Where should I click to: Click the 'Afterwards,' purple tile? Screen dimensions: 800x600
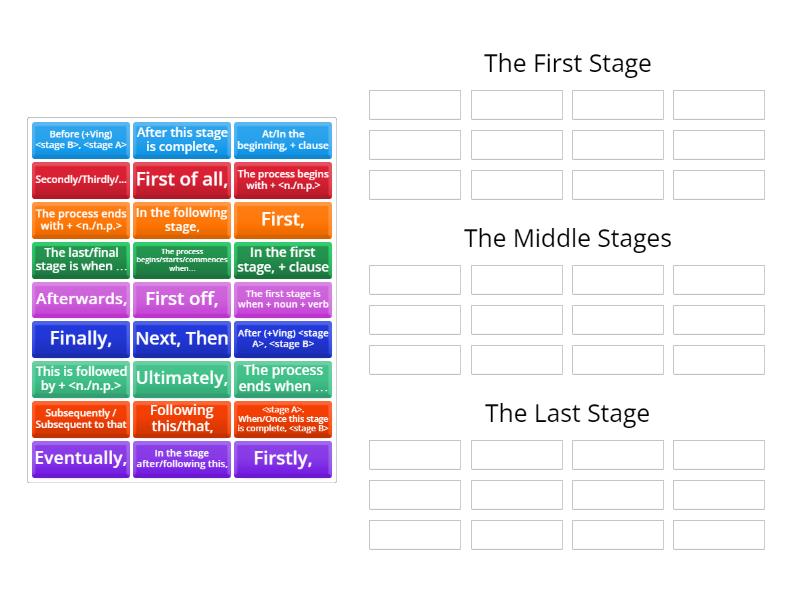pos(81,299)
